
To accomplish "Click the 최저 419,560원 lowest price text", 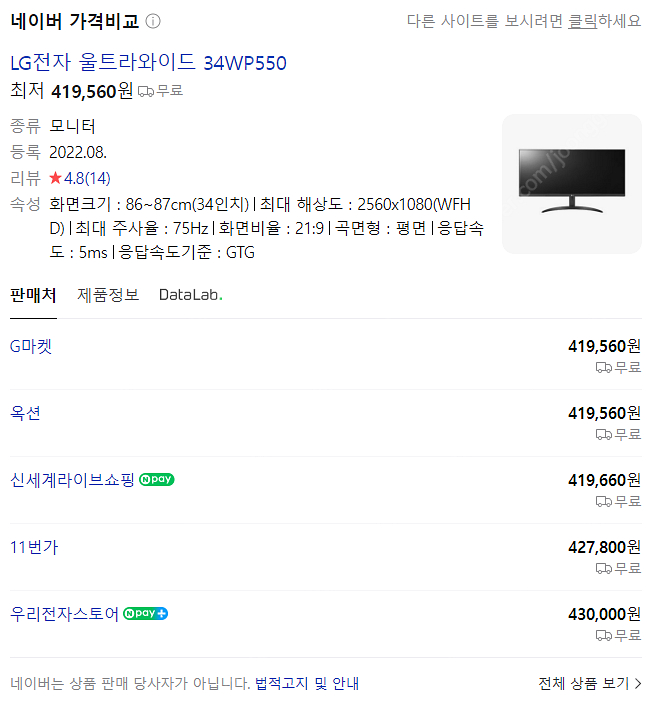I will (x=71, y=91).
